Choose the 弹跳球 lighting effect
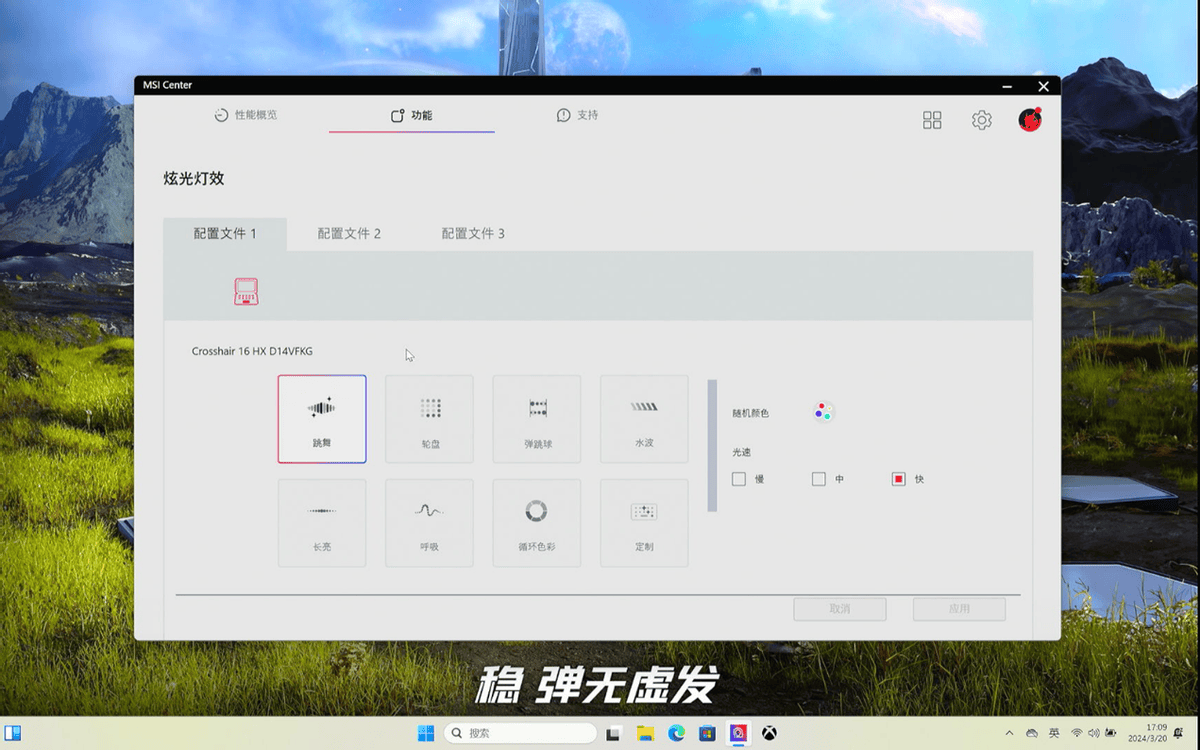 (x=537, y=419)
